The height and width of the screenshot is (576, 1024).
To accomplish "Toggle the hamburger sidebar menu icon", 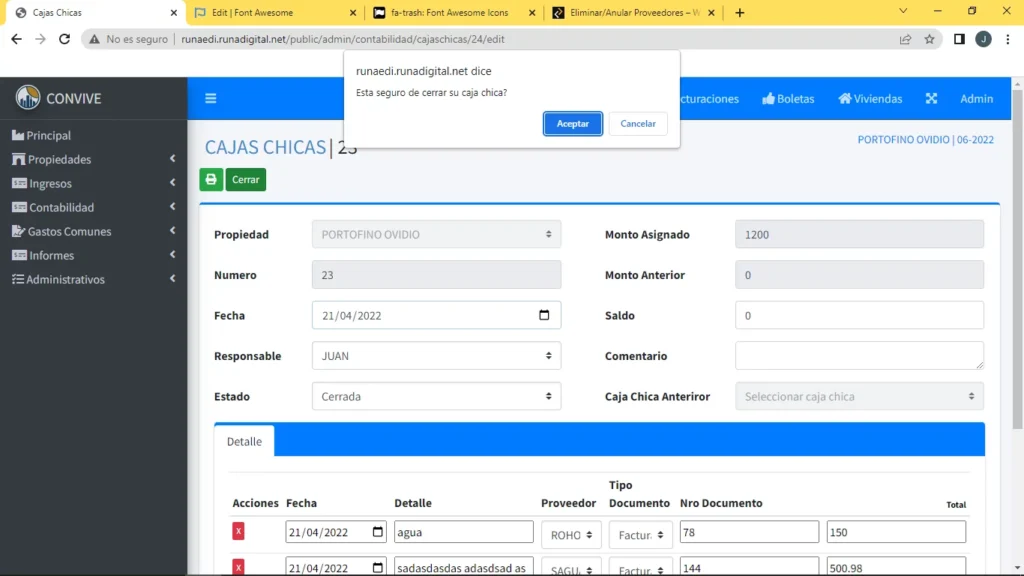I will (x=211, y=99).
